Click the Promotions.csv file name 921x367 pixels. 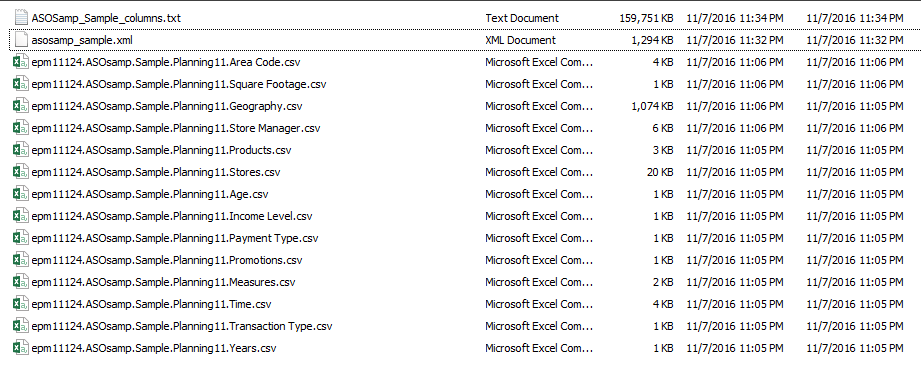point(167,260)
